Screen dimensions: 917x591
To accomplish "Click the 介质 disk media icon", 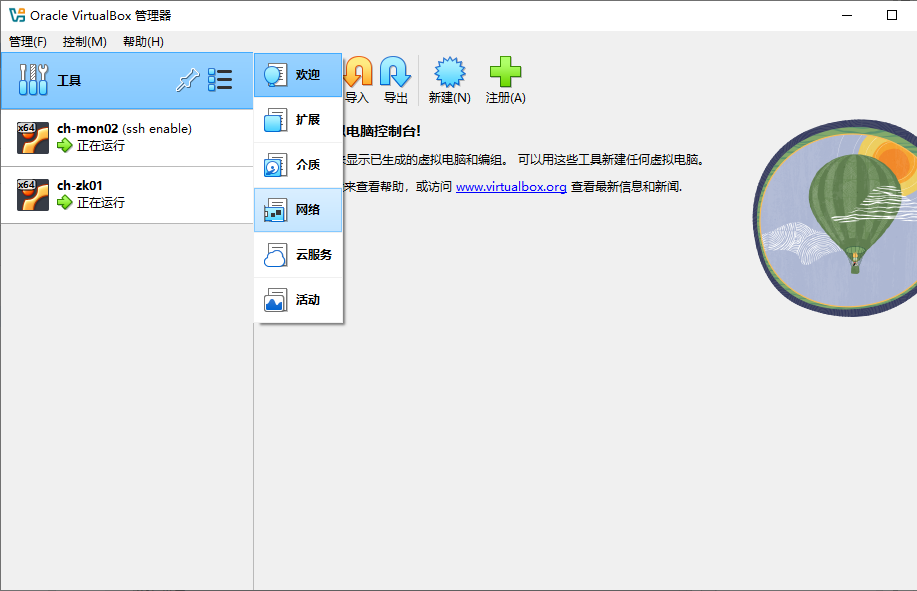I will 275,165.
